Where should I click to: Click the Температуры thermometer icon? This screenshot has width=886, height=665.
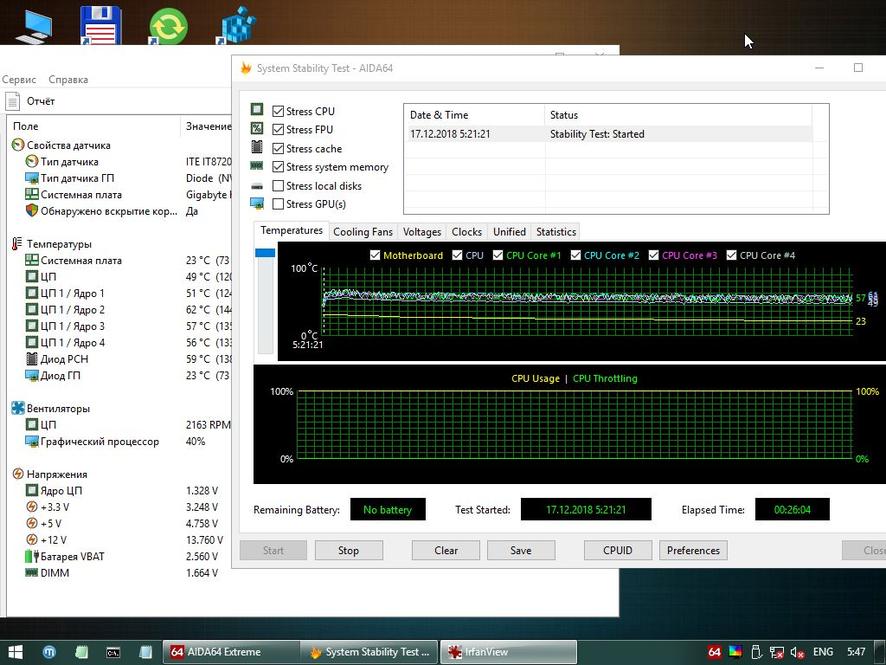pos(17,244)
